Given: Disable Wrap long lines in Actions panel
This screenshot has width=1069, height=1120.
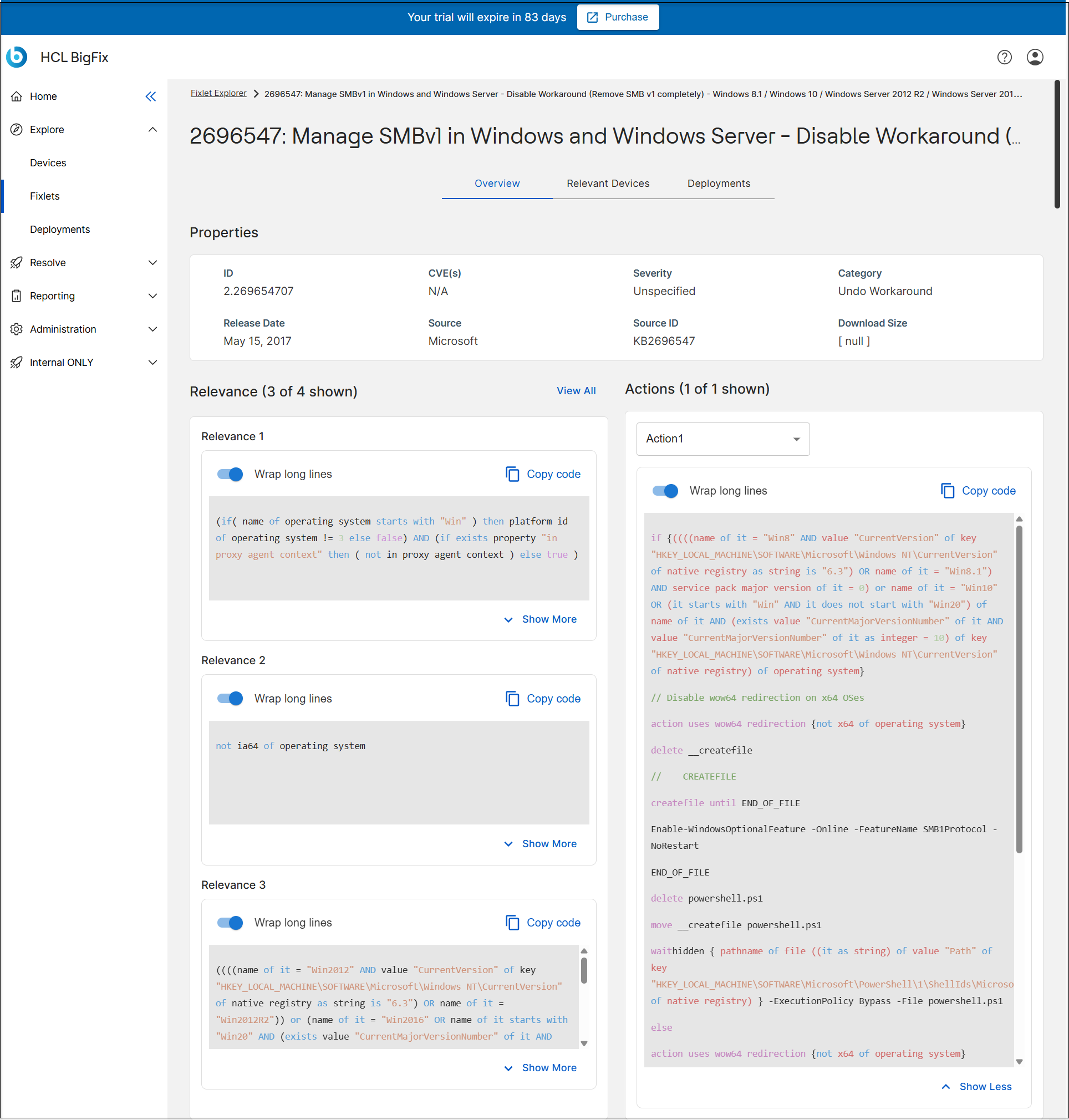Looking at the screenshot, I should coord(665,491).
